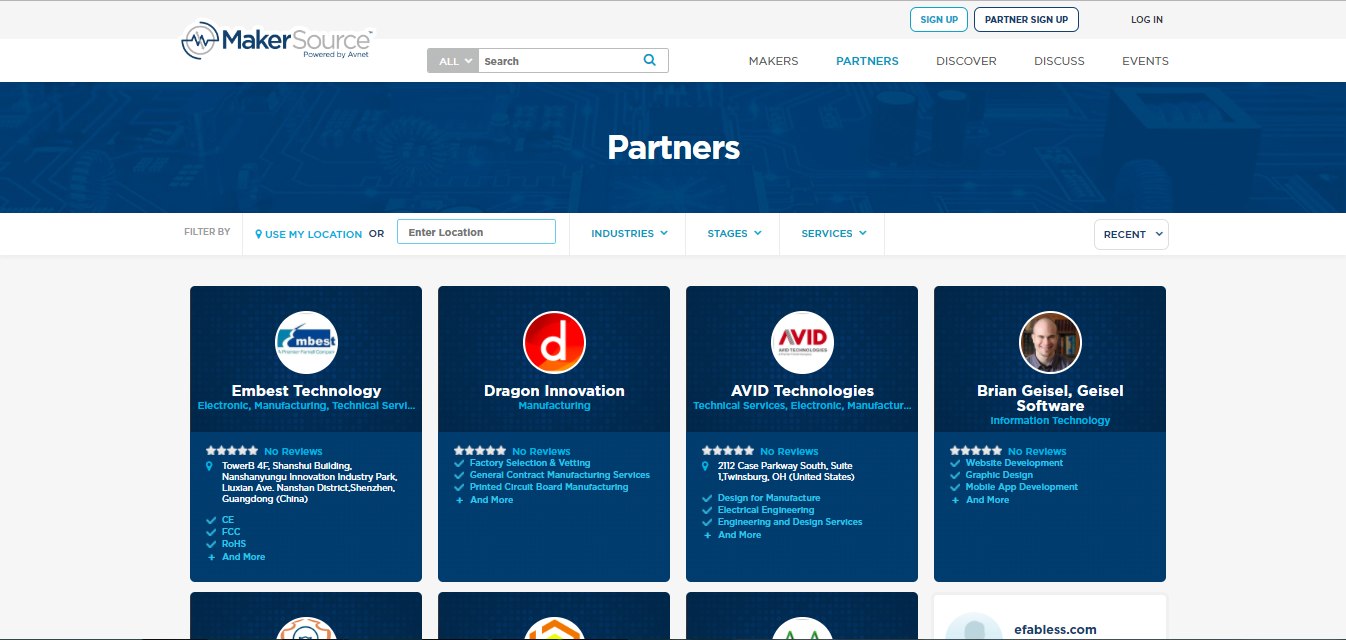This screenshot has height=640, width=1346.
Task: Open the Discover menu
Action: coord(966,61)
